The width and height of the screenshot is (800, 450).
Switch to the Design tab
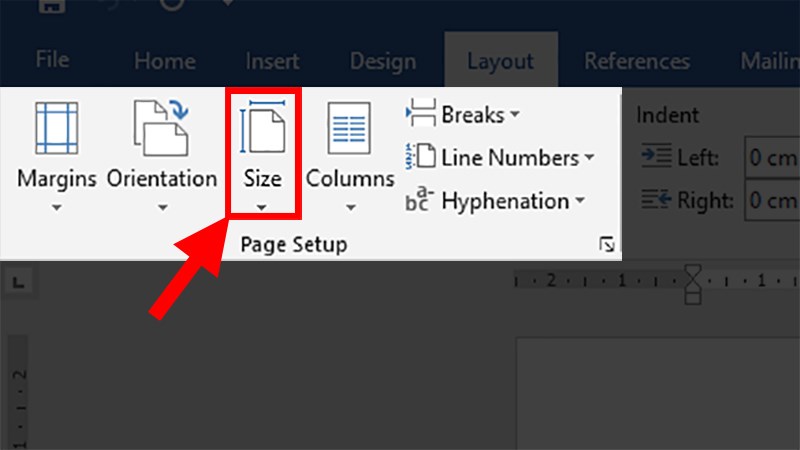point(382,60)
